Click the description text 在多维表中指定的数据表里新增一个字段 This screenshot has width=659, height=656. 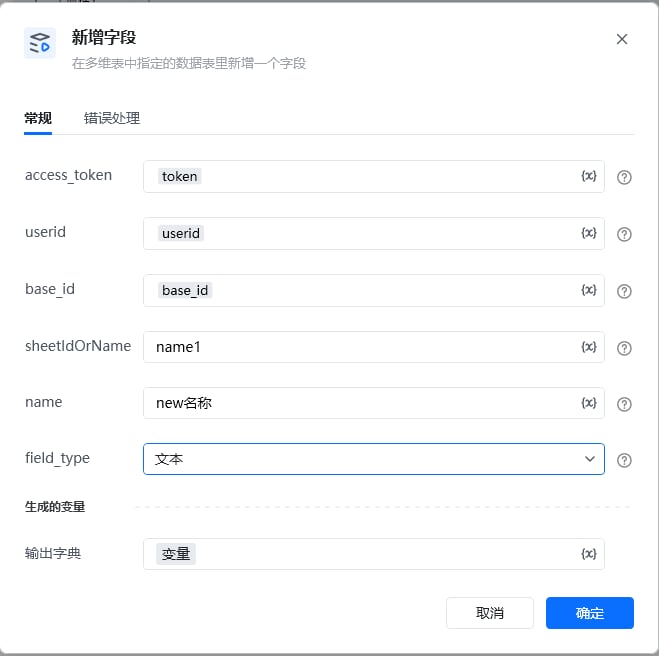[x=189, y=63]
